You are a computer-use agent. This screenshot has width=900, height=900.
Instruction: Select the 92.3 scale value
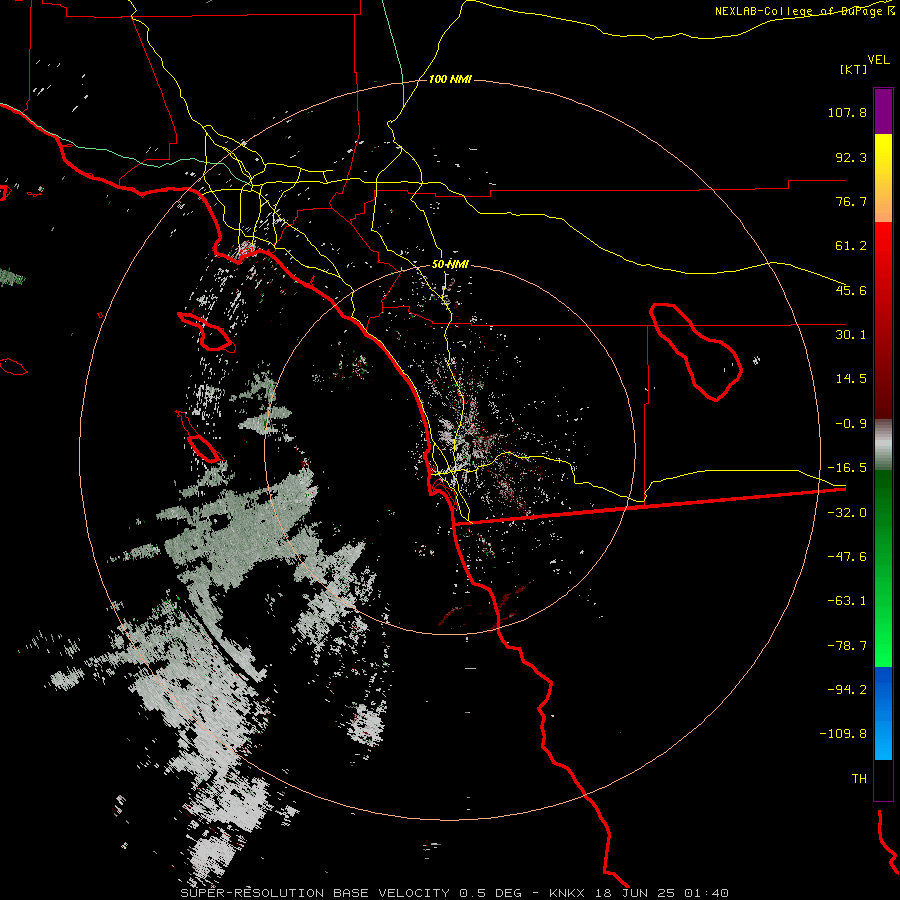[851, 157]
